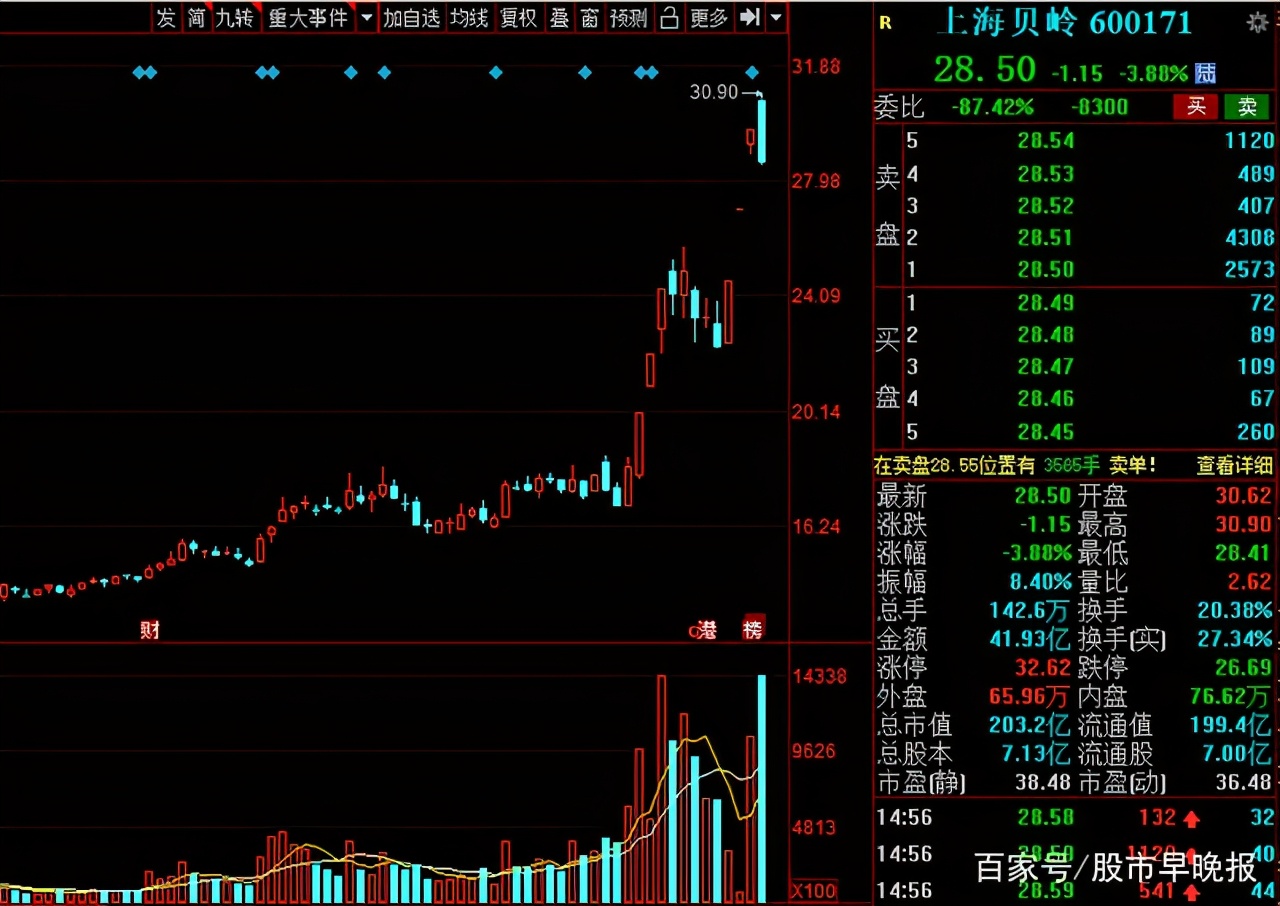Image resolution: width=1280 pixels, height=906 pixels.
Task: Add the stock via 加自选
Action: [x=411, y=18]
